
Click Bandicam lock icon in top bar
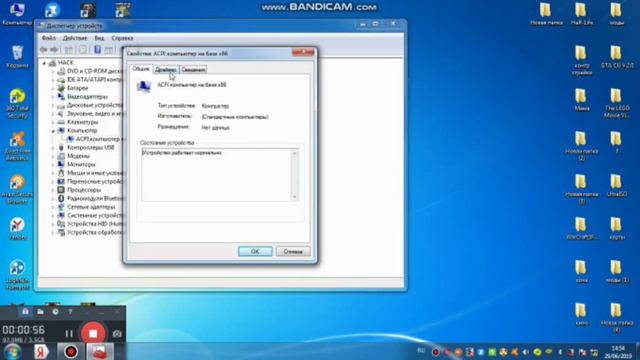pos(25,312)
